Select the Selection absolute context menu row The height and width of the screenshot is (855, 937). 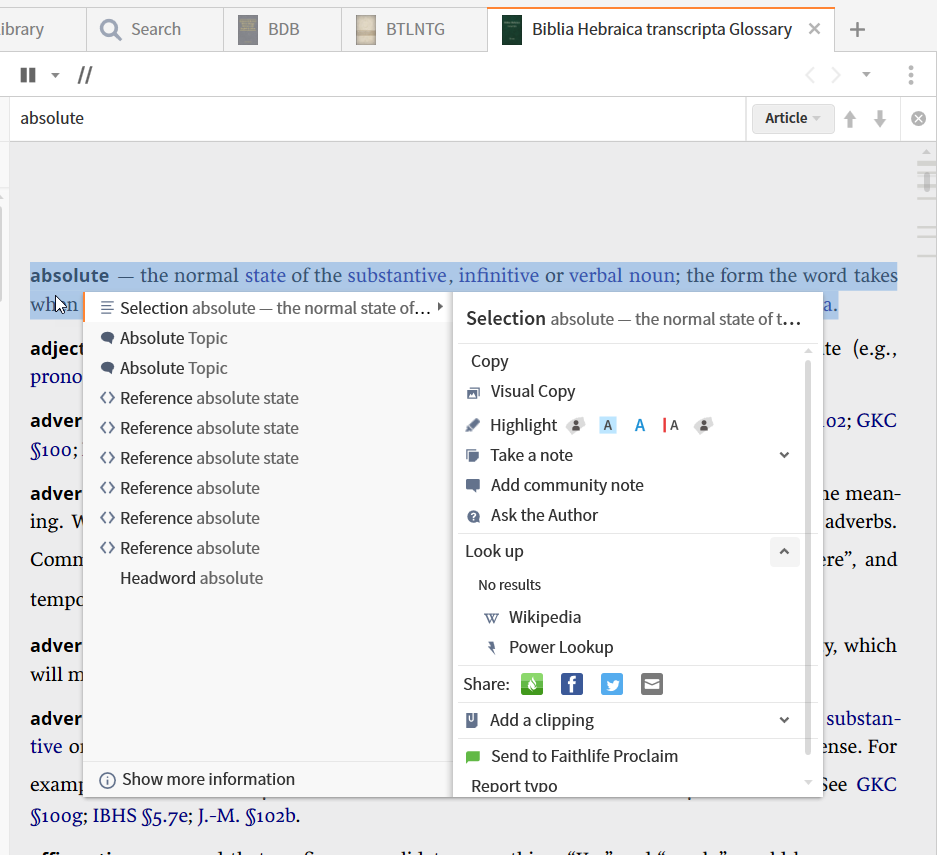[x=268, y=308]
